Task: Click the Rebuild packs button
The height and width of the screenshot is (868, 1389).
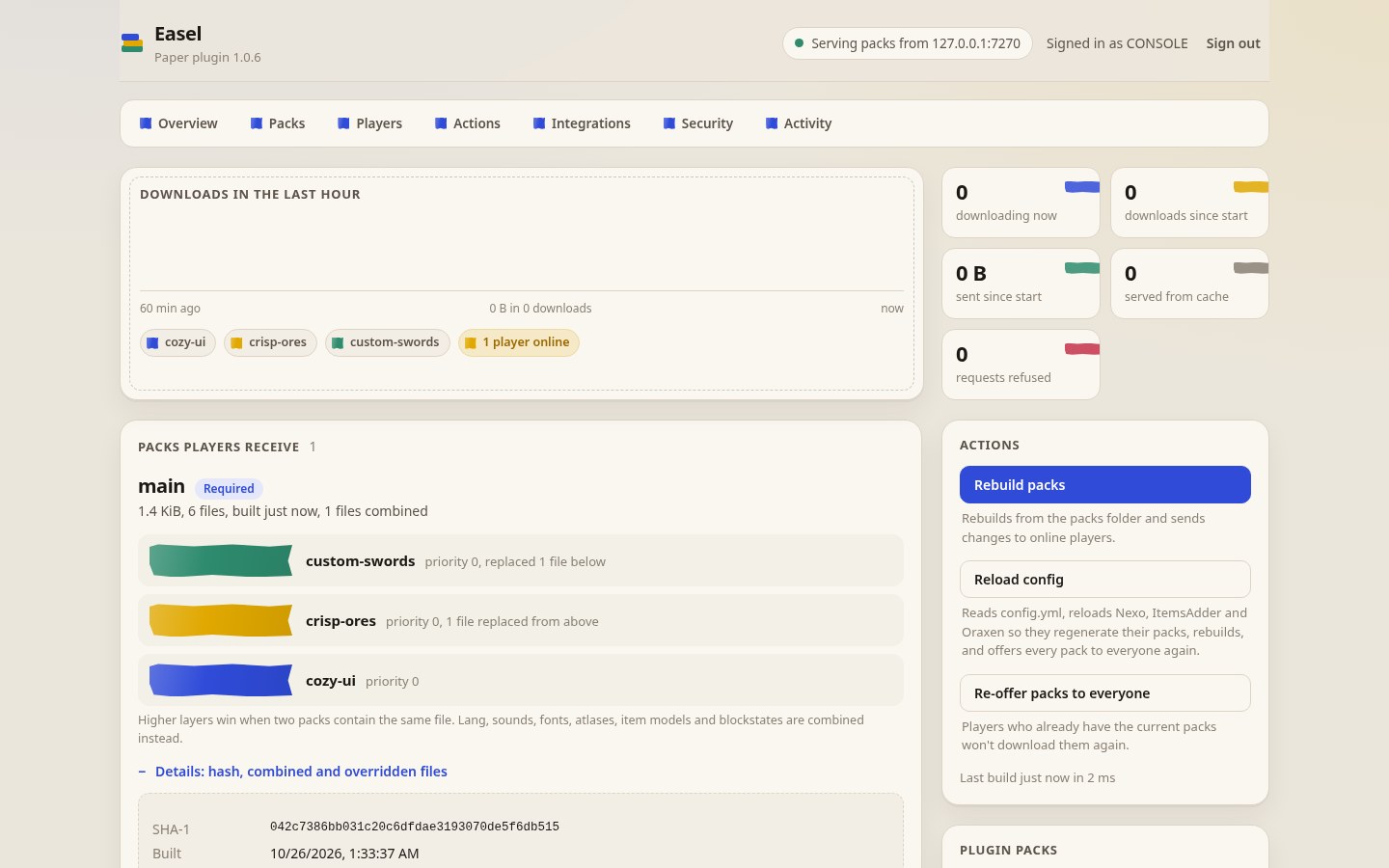Action: (x=1105, y=485)
